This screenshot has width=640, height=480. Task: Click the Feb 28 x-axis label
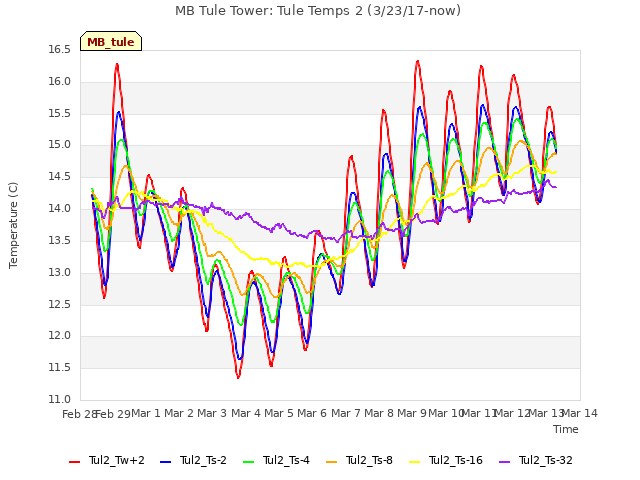pyautogui.click(x=79, y=414)
